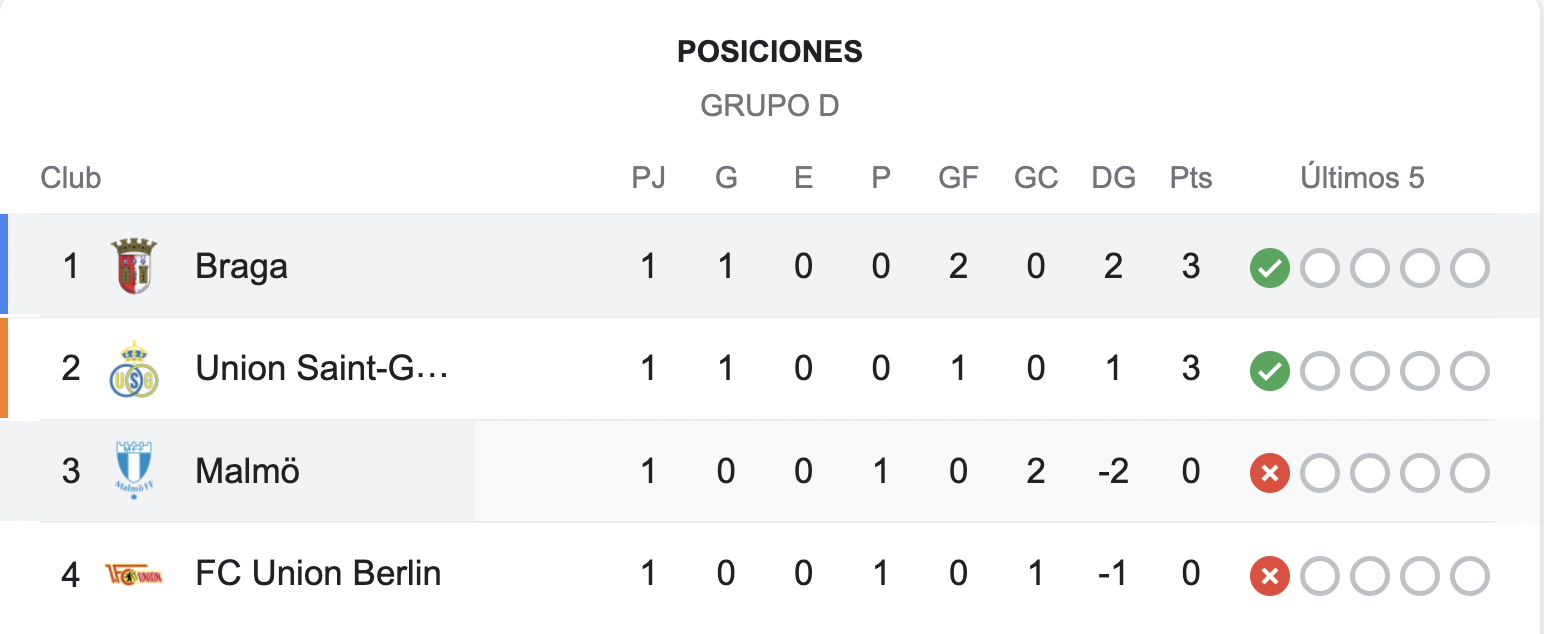Click Union Saint-Gilloise's green win checkmark
Viewport: 1544px width, 634px height.
[1270, 371]
